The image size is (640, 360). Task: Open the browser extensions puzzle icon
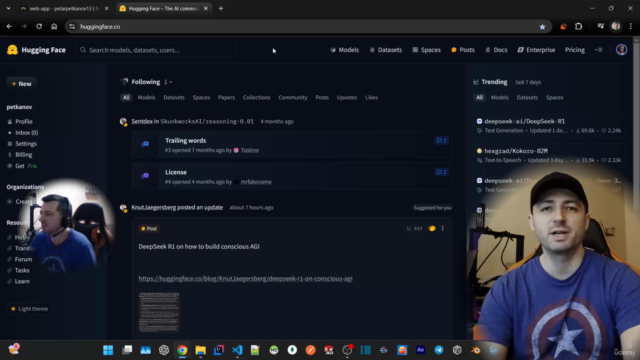[578, 27]
